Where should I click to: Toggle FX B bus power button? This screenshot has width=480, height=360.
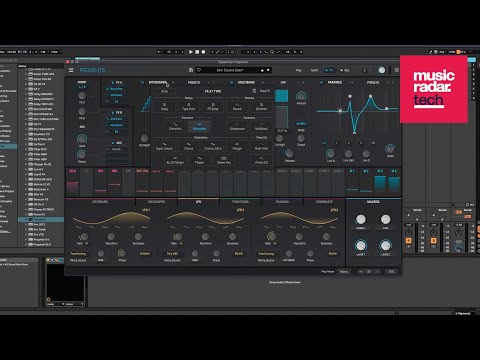tap(113, 113)
